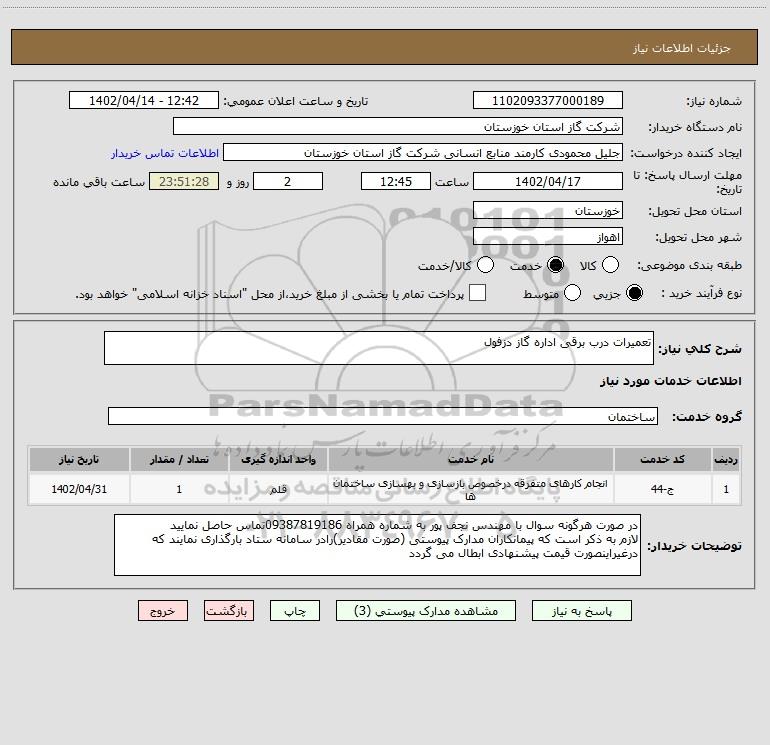
Task: Click the واحد اندازه گیری column header
Action: click(x=278, y=460)
